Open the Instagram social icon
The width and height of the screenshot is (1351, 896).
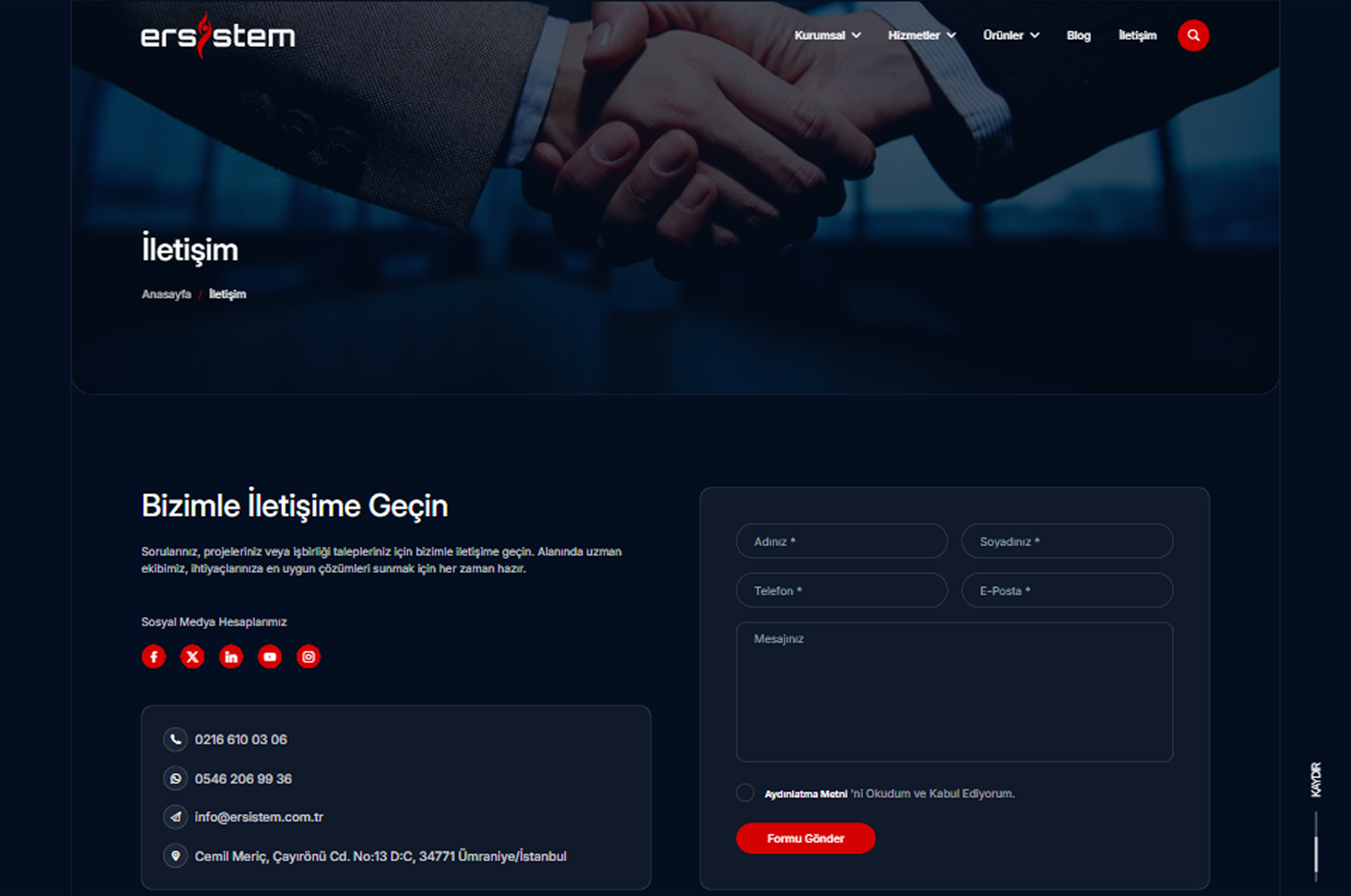(x=308, y=657)
